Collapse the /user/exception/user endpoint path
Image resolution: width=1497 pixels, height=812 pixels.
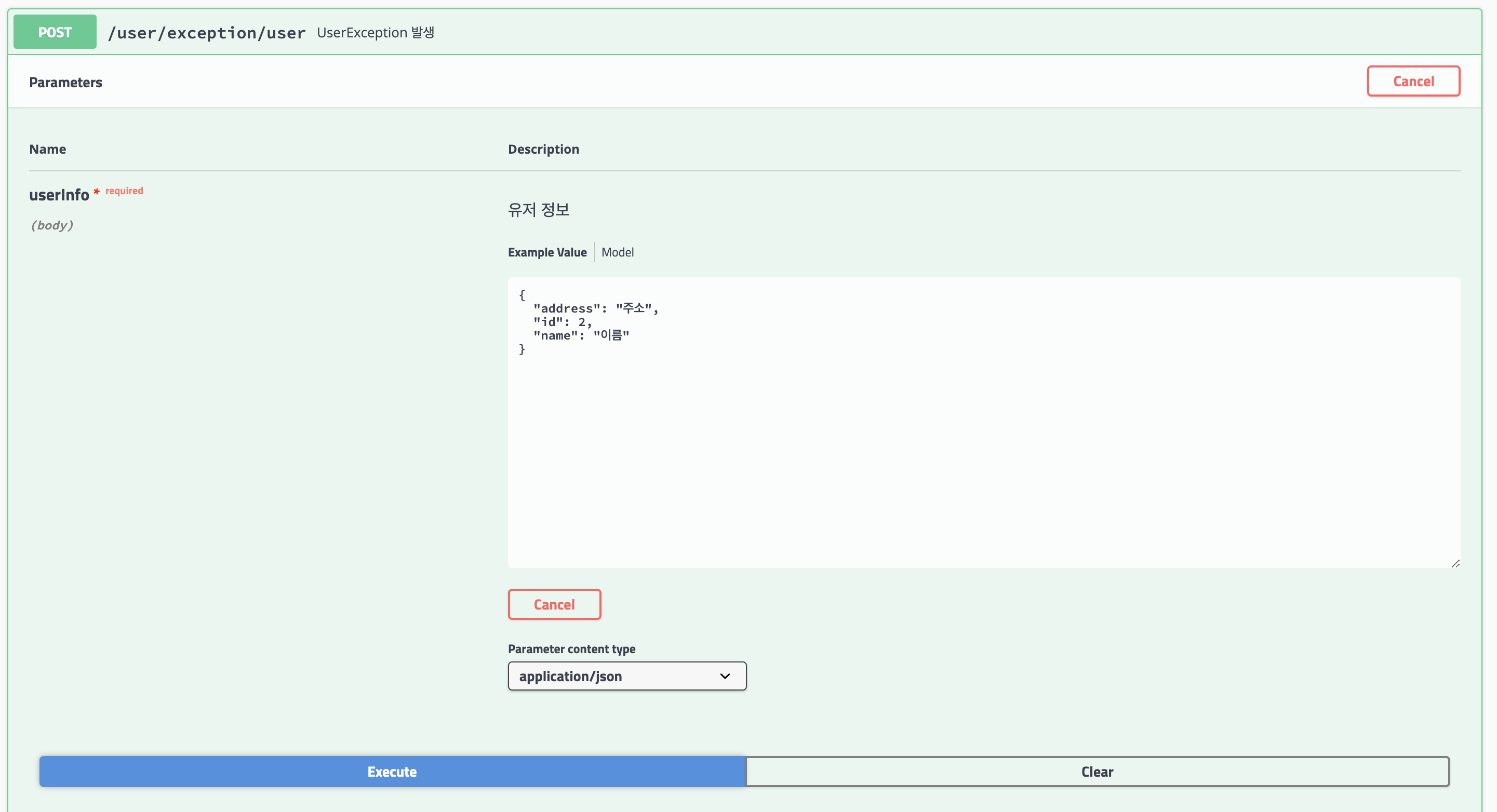206,33
